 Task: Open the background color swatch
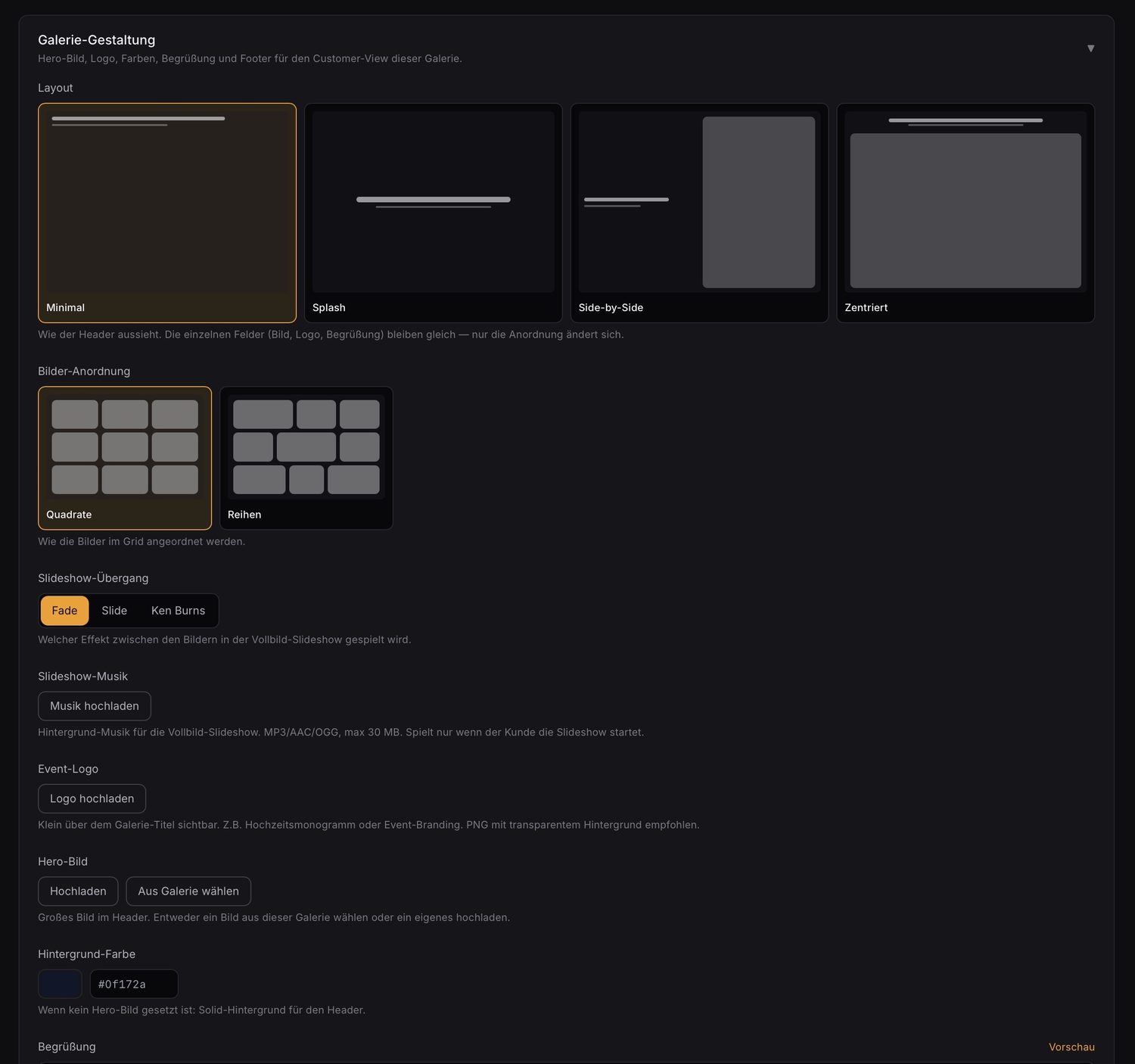pyautogui.click(x=60, y=984)
